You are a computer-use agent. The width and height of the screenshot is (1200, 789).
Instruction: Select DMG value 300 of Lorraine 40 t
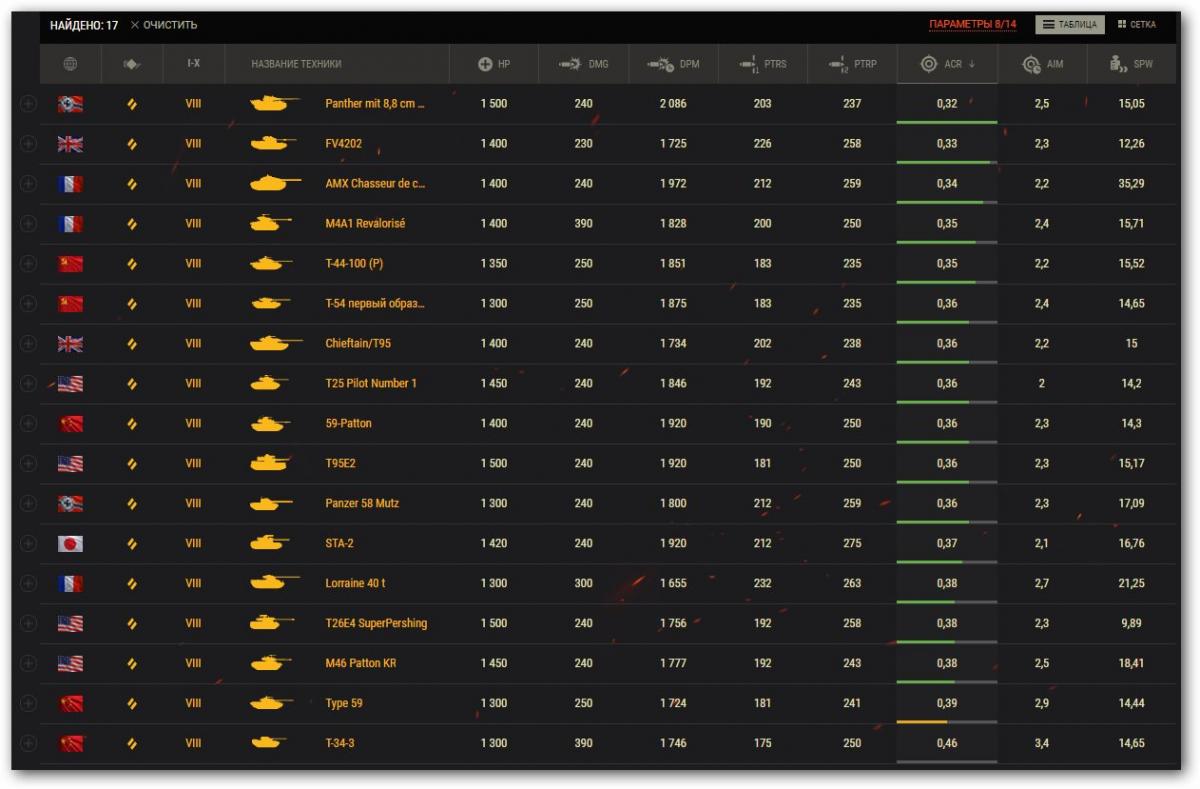pyautogui.click(x=584, y=584)
